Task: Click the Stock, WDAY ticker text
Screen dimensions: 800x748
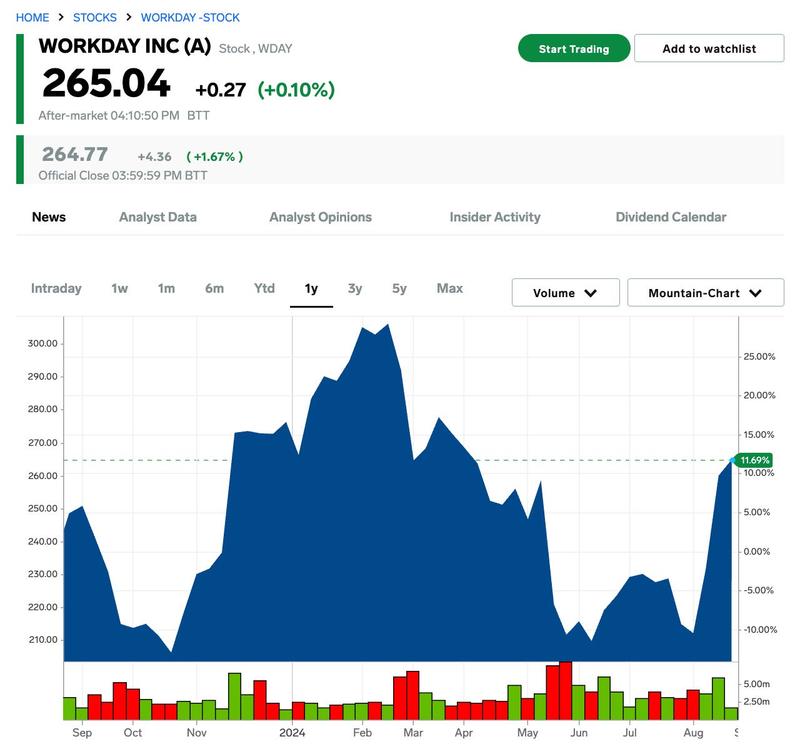Action: tap(256, 48)
